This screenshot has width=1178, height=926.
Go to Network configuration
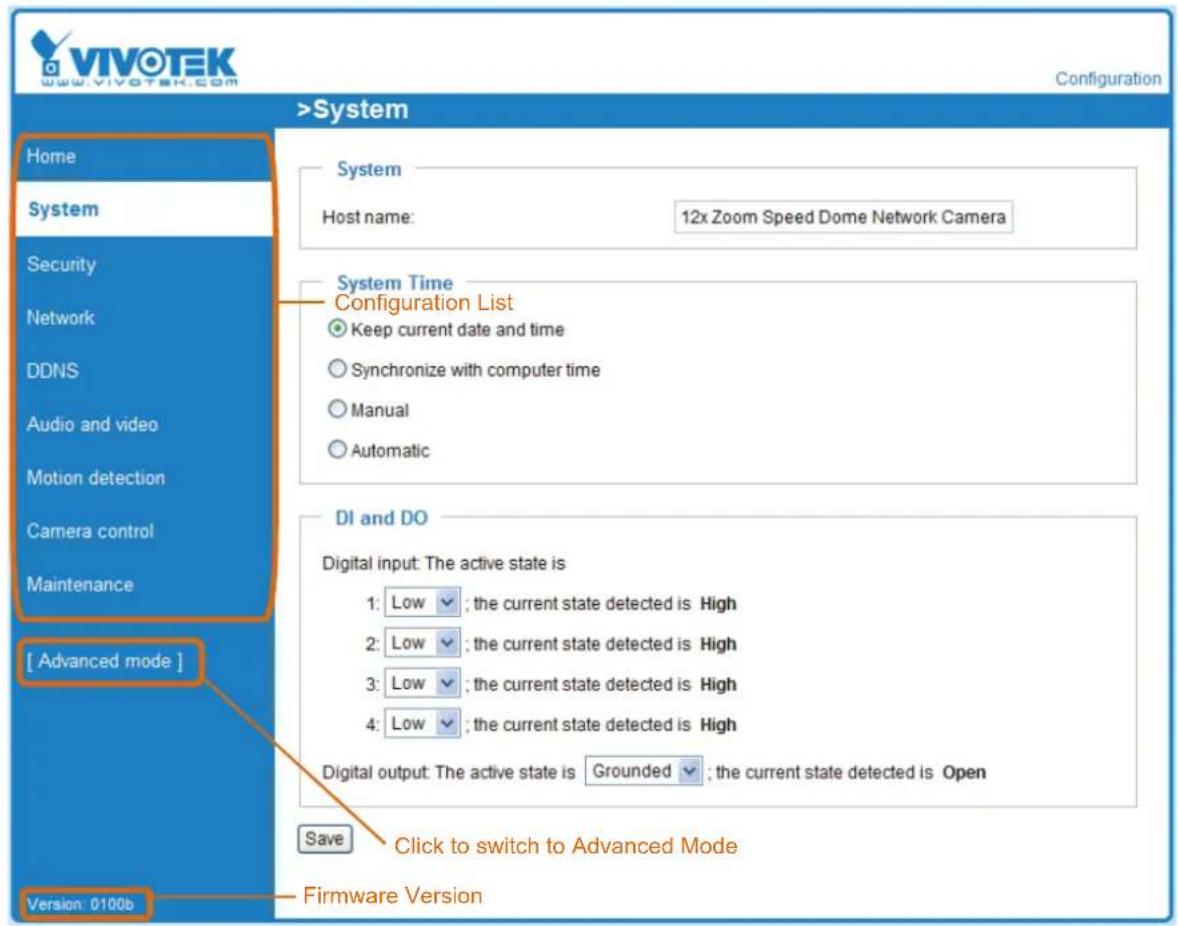click(x=61, y=318)
